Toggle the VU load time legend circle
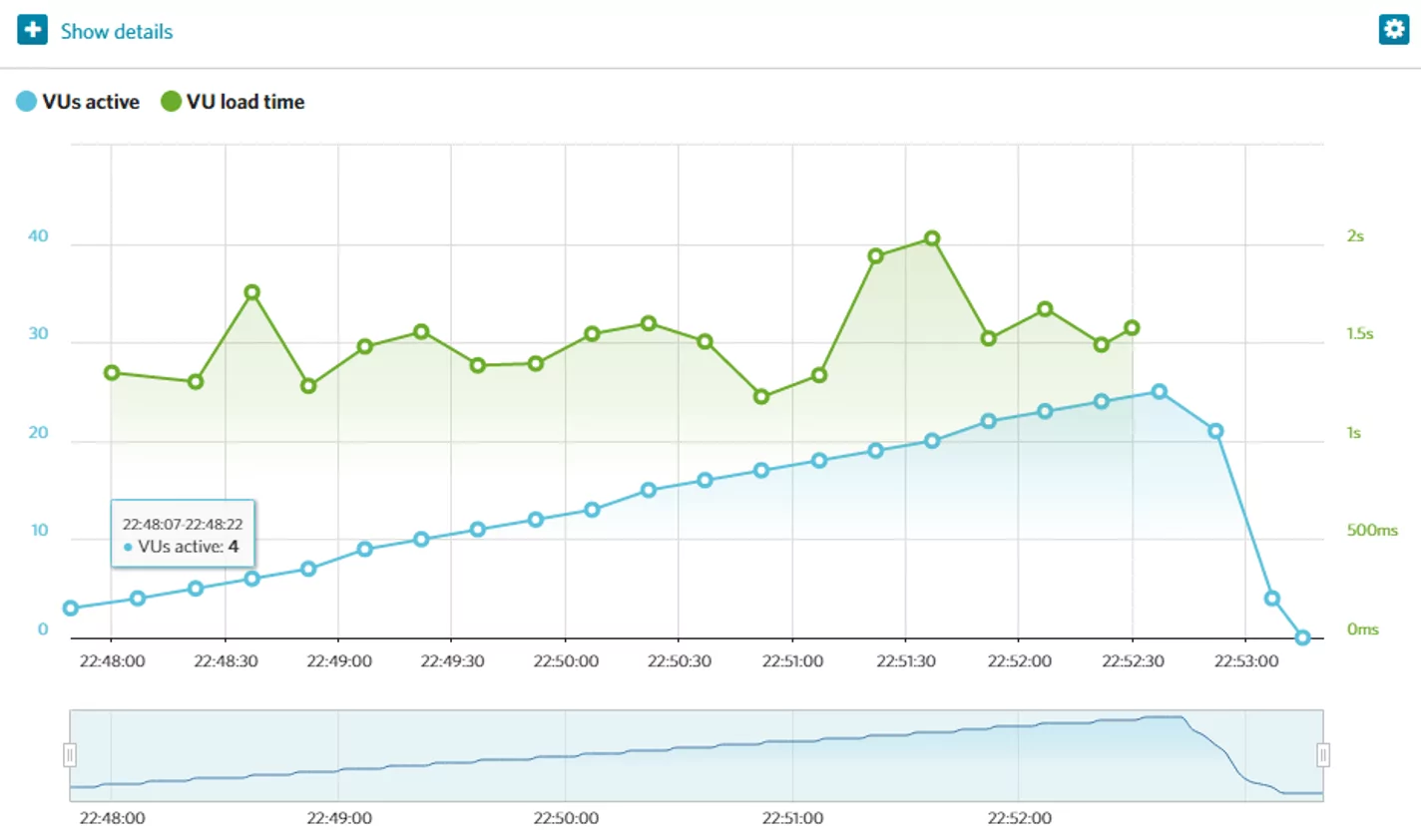Viewport: 1421px width, 840px height. coord(171,102)
